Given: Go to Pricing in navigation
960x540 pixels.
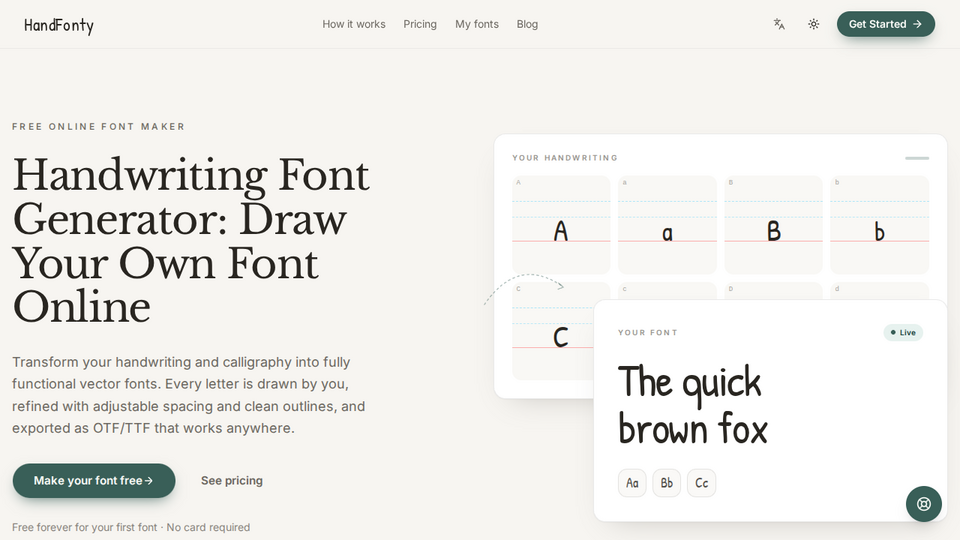Looking at the screenshot, I should tap(420, 24).
